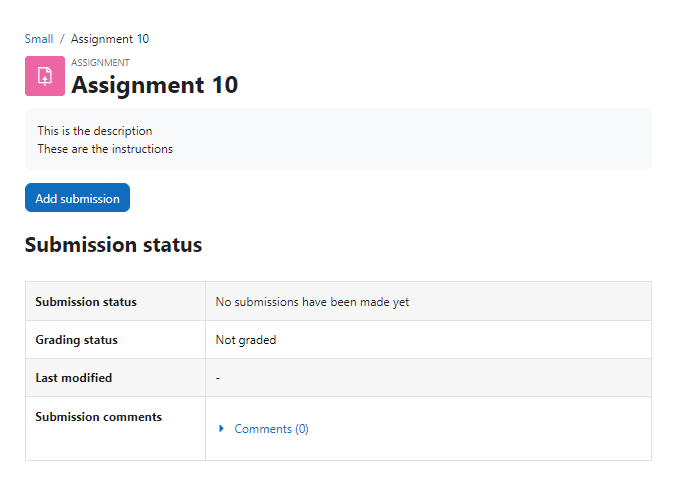689x483 pixels.
Task: Click the Add submission button
Action: (x=77, y=198)
